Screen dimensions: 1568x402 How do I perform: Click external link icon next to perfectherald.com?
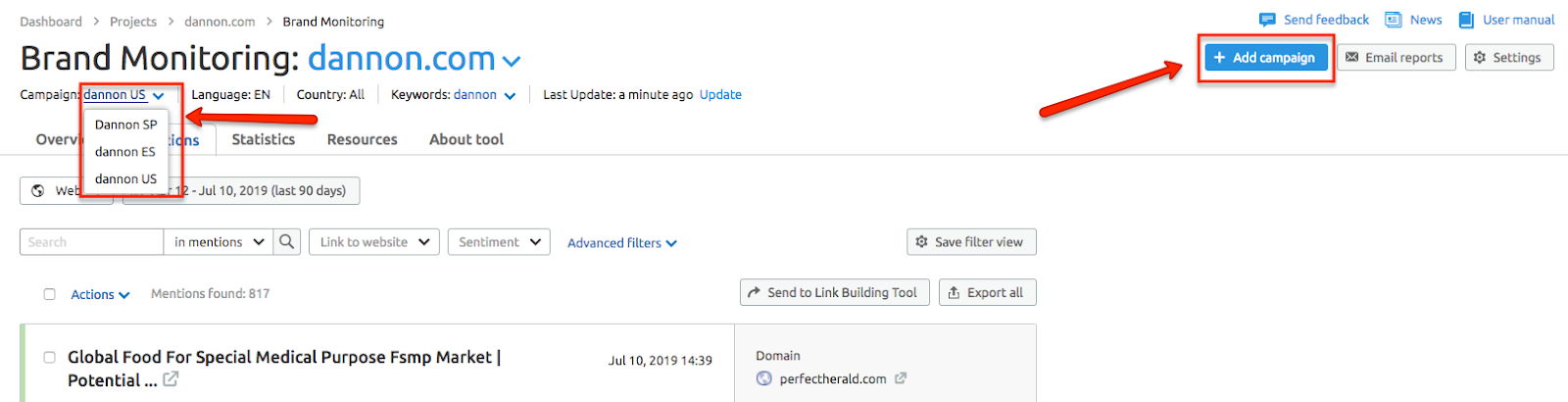(901, 378)
